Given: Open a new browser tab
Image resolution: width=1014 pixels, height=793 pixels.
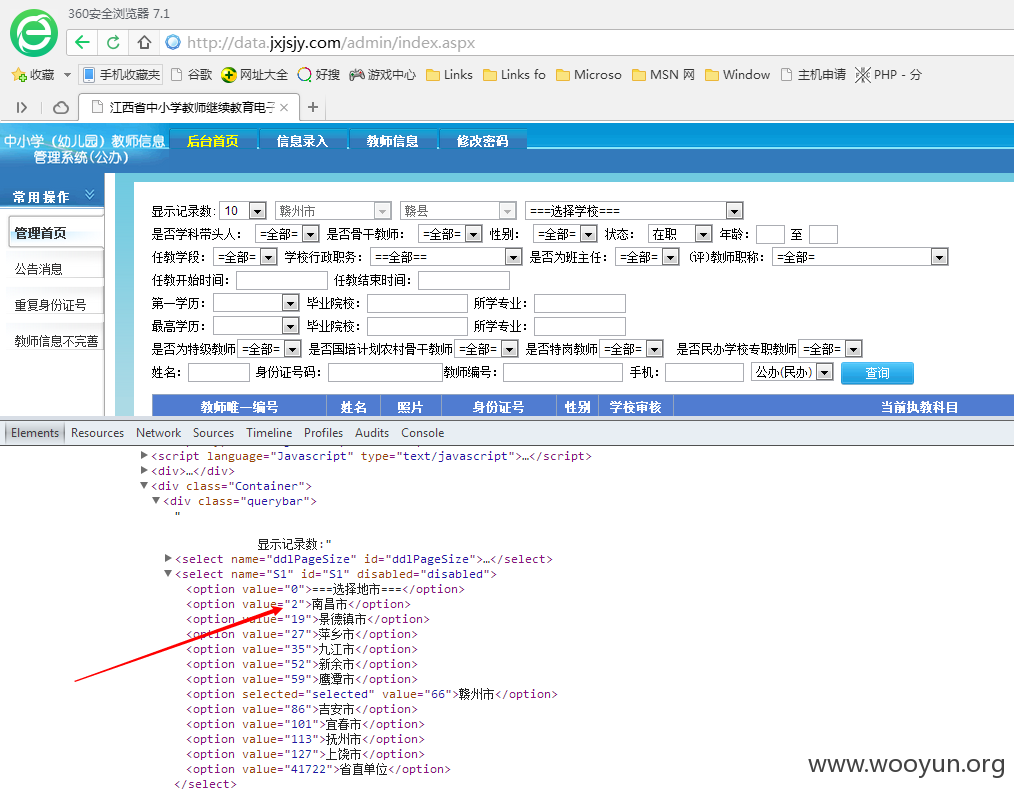Looking at the screenshot, I should [313, 107].
